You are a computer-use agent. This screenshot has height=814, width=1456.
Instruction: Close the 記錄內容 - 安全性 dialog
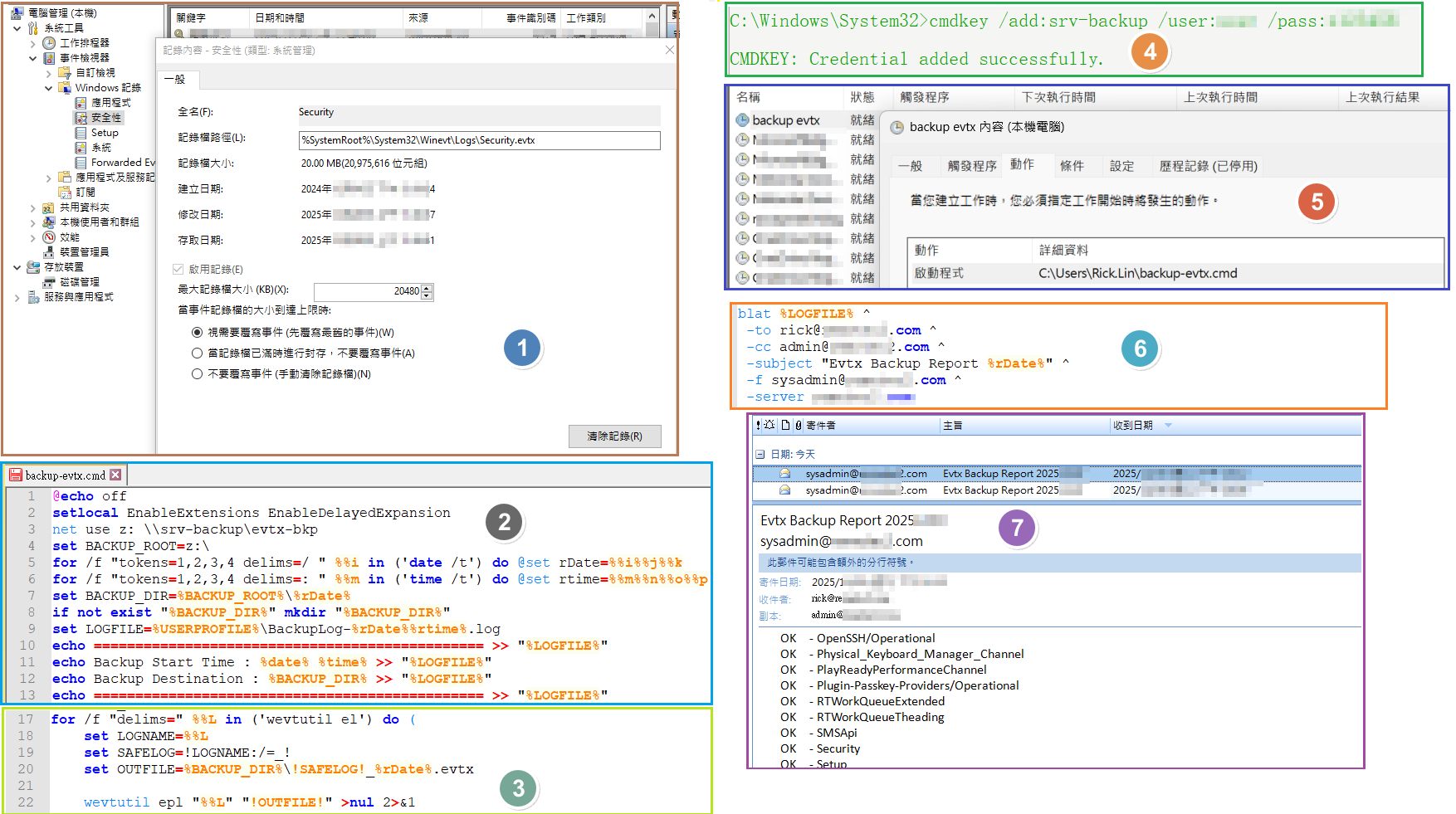pos(670,50)
